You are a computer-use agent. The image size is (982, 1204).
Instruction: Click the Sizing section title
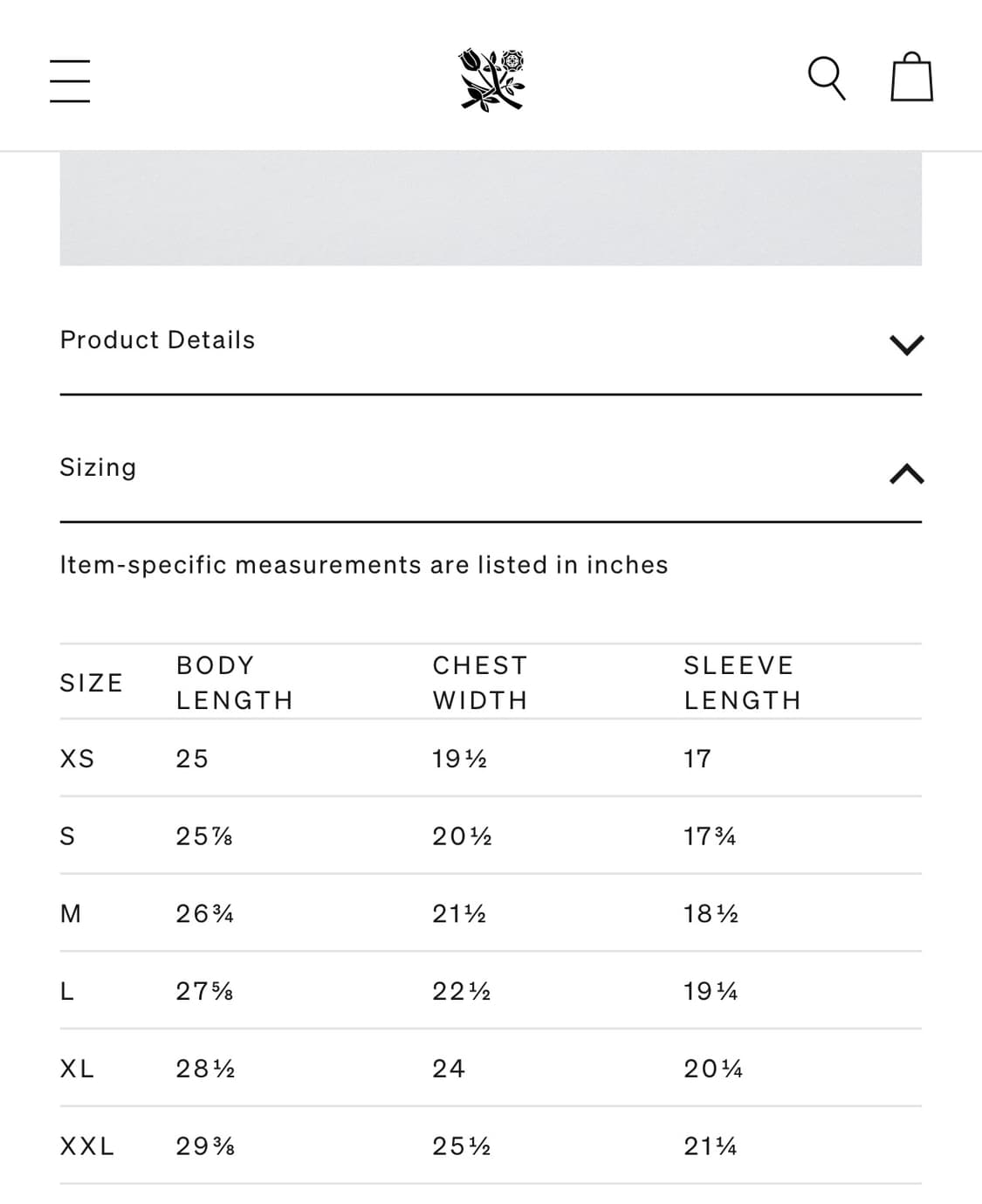pos(98,467)
